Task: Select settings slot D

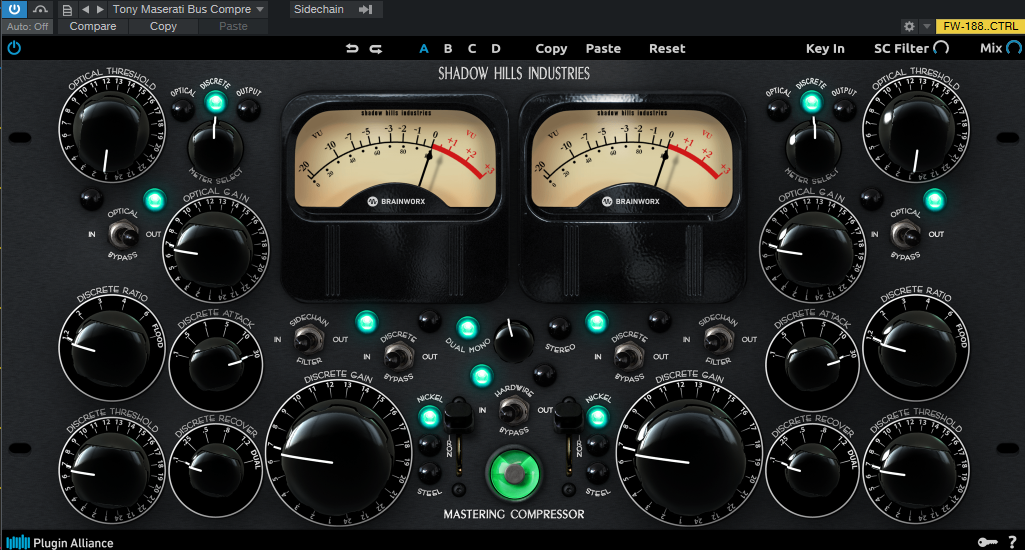Action: [x=496, y=48]
